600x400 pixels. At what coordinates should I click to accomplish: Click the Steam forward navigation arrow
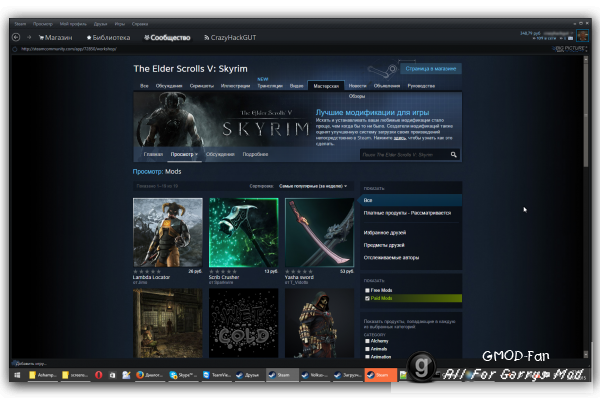coord(29,37)
